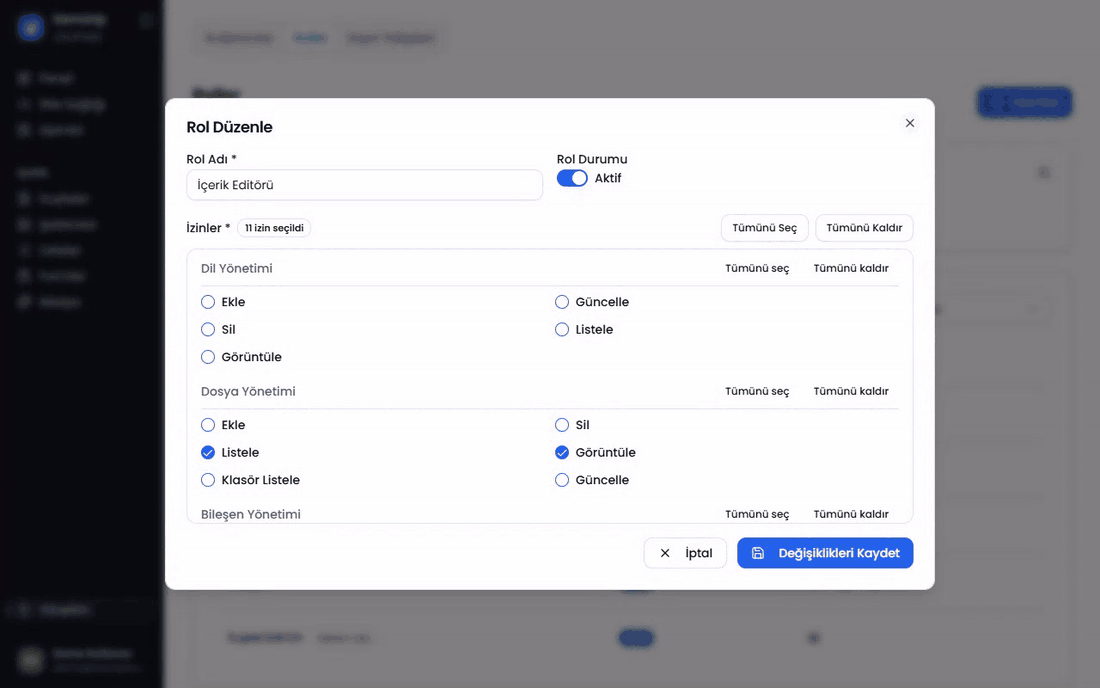Viewport: 1100px width, 688px height.
Task: Cancel the edit with the İptal button
Action: click(x=685, y=553)
